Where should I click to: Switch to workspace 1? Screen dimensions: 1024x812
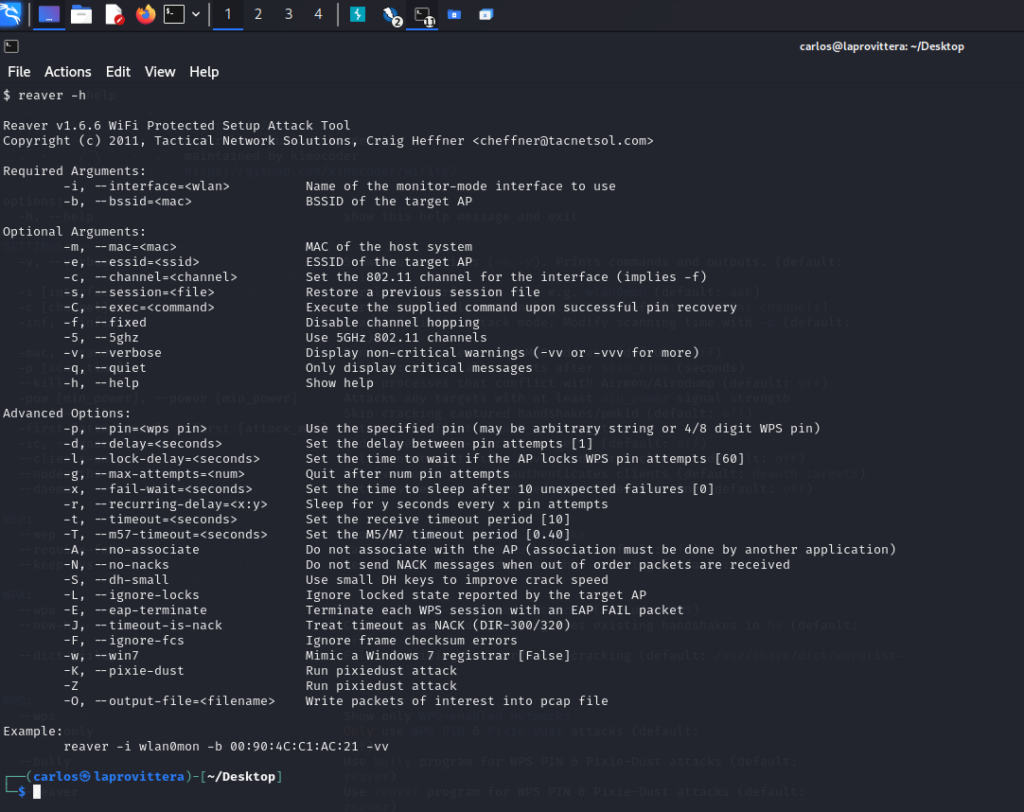click(228, 14)
